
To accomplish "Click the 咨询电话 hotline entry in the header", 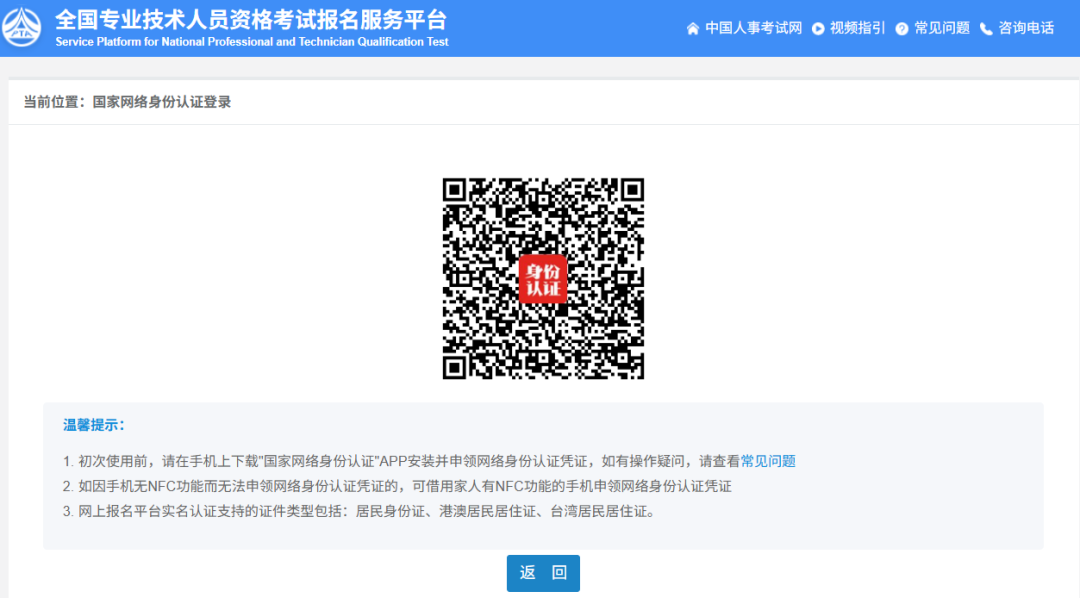I will pyautogui.click(x=1022, y=28).
